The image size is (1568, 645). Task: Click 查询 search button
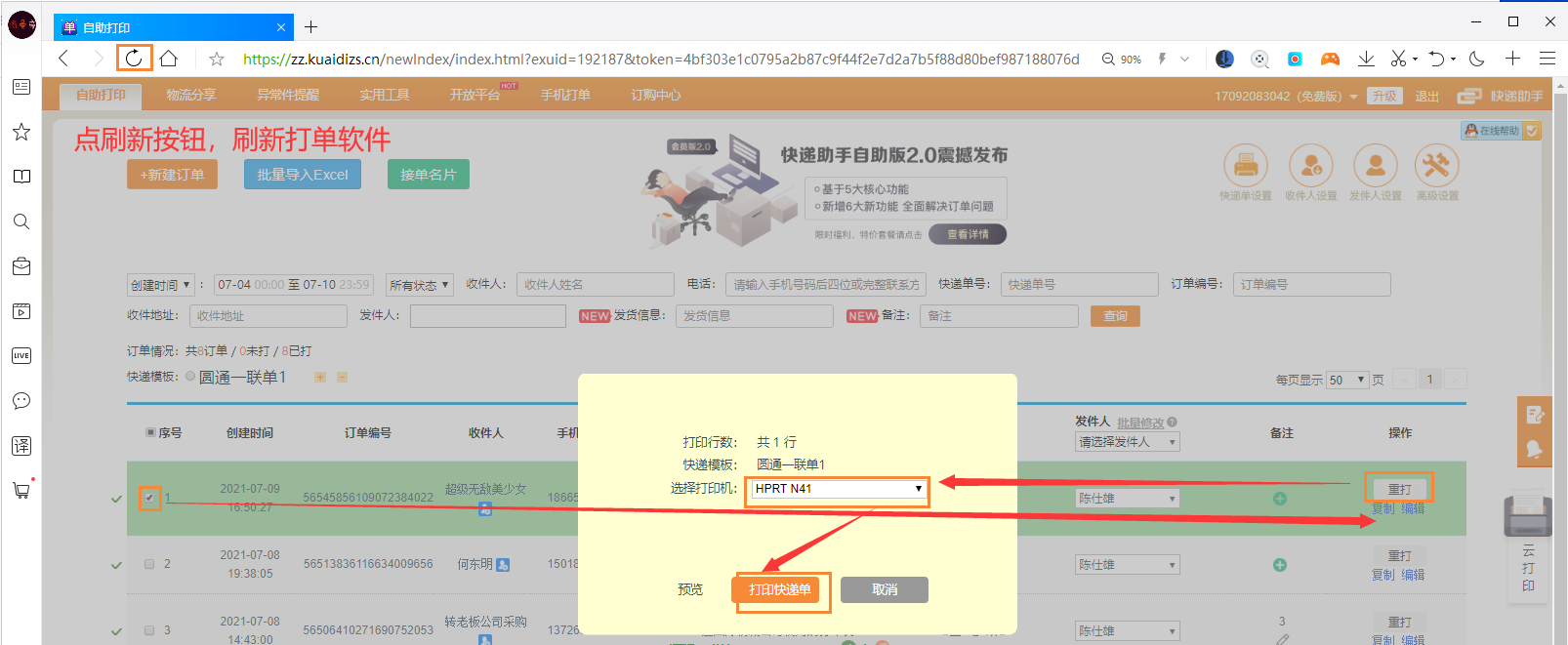[x=1115, y=316]
